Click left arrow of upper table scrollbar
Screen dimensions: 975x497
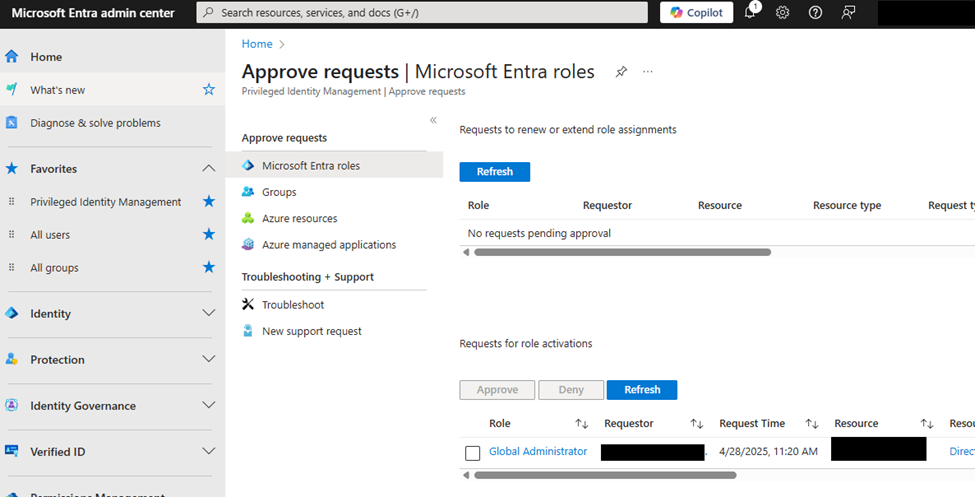[x=466, y=252]
